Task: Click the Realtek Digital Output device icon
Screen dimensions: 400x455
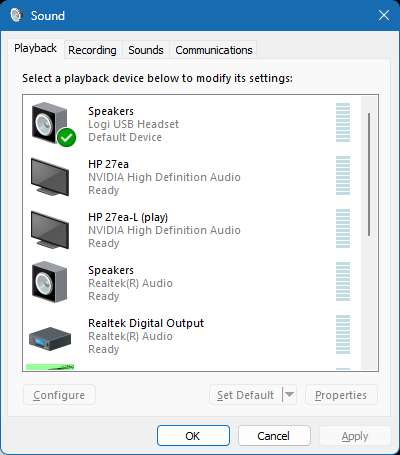Action: (x=50, y=338)
